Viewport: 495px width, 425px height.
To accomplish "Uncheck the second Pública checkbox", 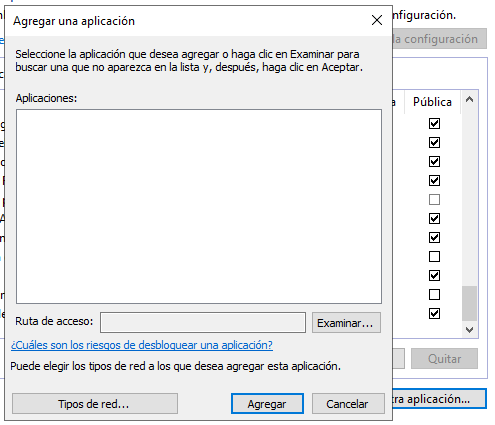I will click(434, 143).
